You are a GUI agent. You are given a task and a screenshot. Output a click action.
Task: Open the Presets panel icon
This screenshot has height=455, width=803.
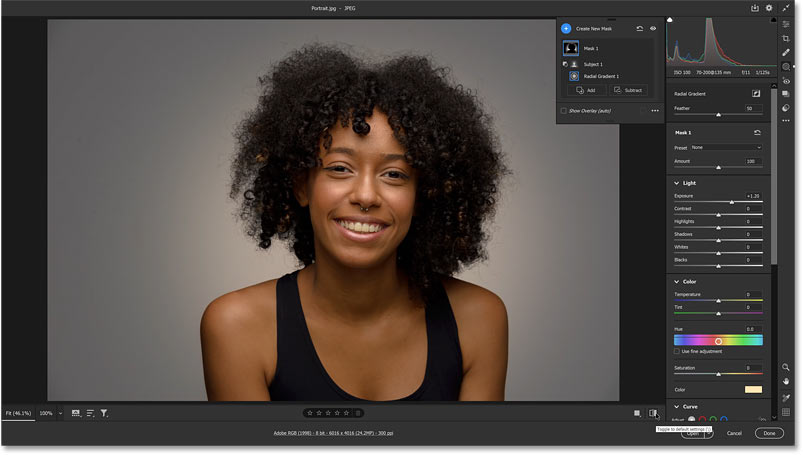pyautogui.click(x=786, y=108)
